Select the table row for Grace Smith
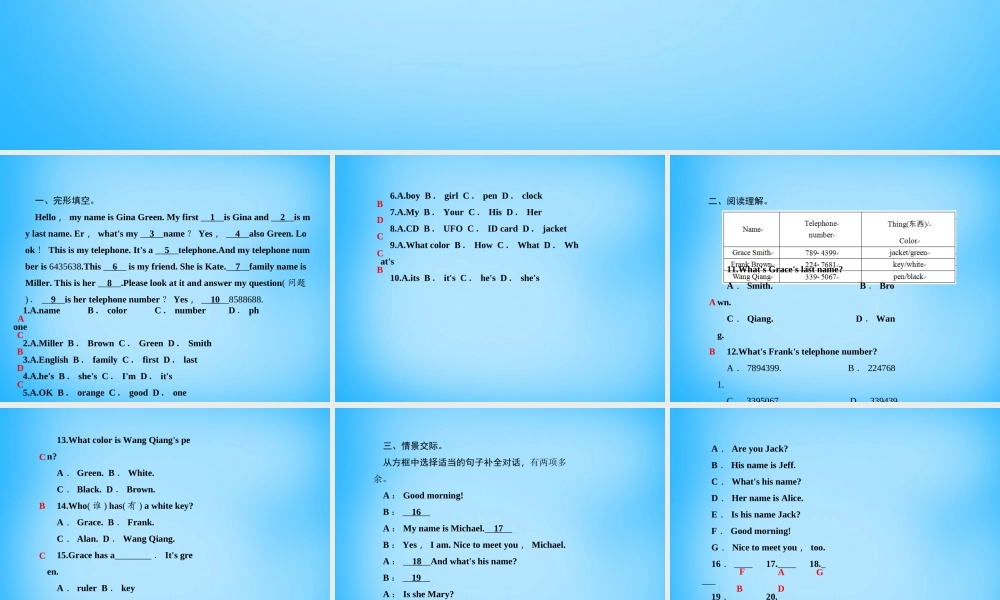 751,252
